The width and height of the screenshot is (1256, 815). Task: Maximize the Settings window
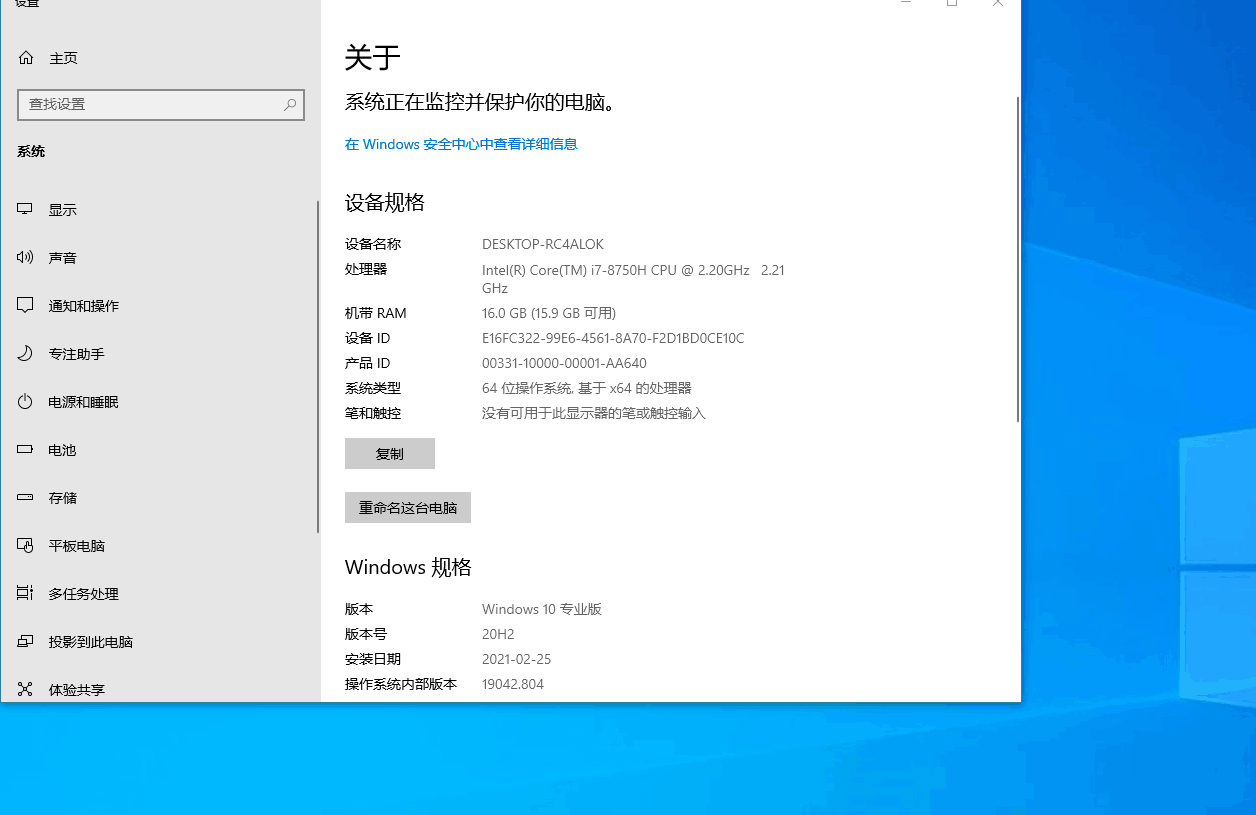point(952,3)
